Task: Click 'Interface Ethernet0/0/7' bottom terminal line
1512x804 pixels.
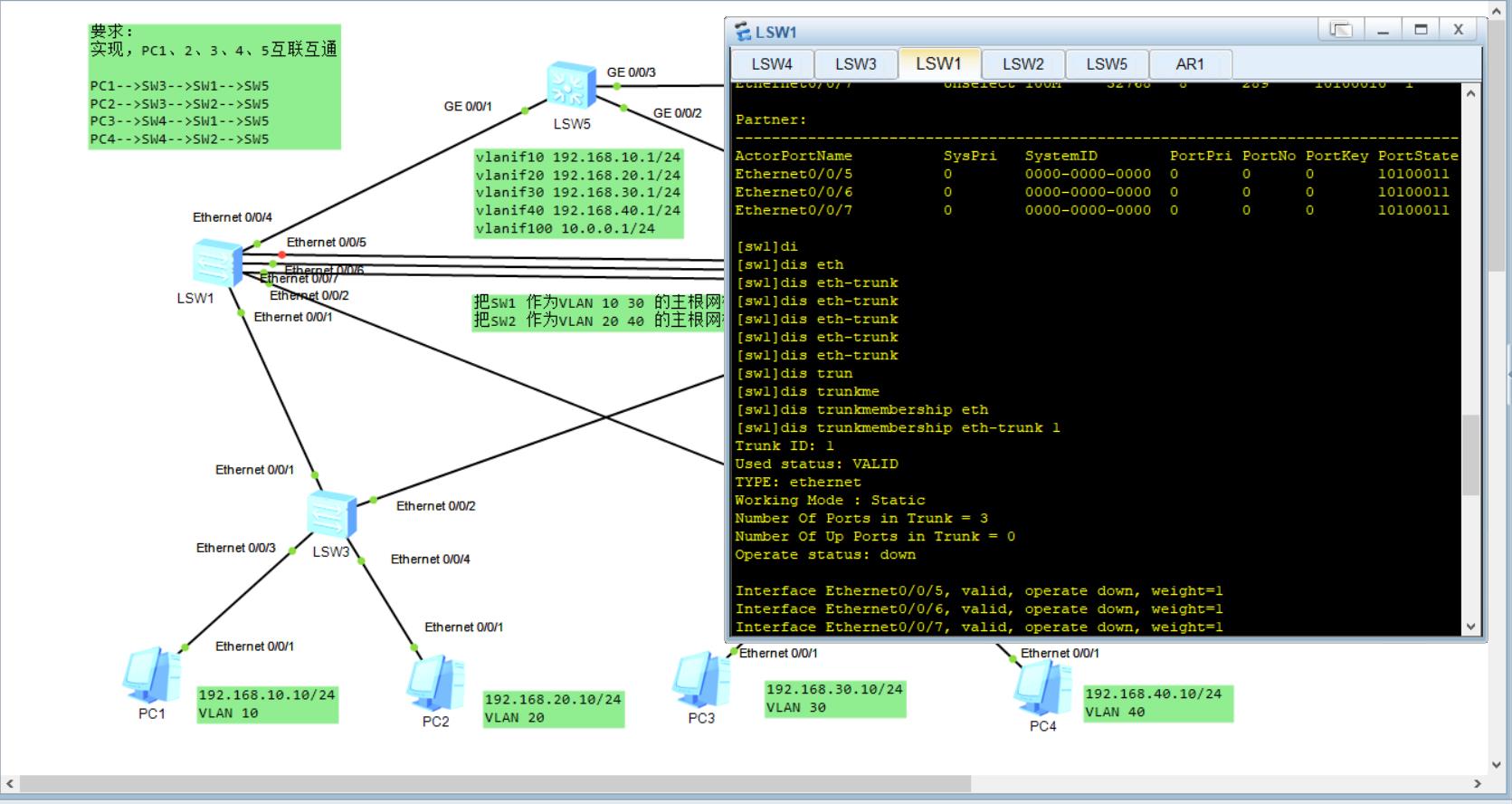Action: click(979, 627)
